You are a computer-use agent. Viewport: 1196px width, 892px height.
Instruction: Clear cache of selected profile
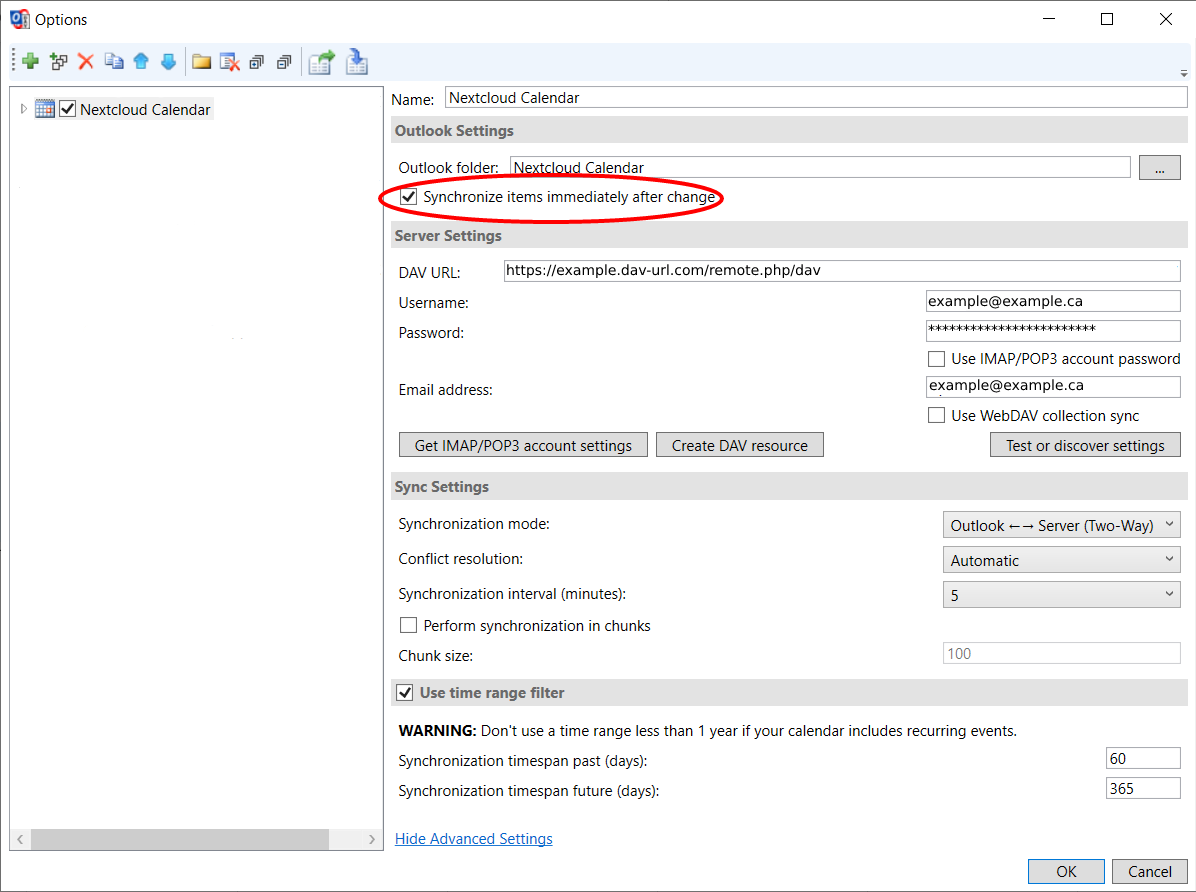click(x=230, y=63)
